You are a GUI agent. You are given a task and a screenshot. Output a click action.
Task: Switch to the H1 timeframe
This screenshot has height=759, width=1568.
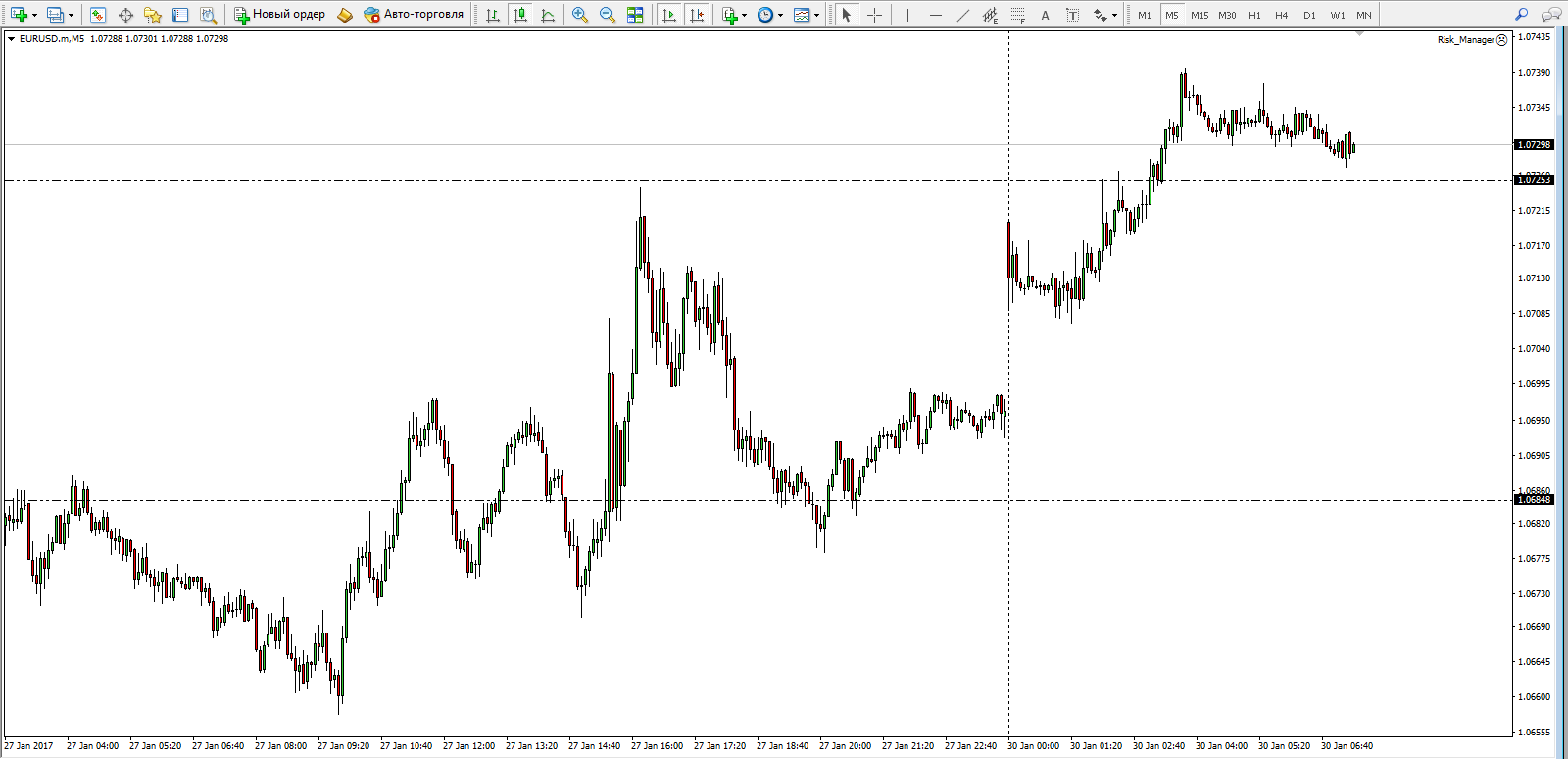coord(1254,15)
